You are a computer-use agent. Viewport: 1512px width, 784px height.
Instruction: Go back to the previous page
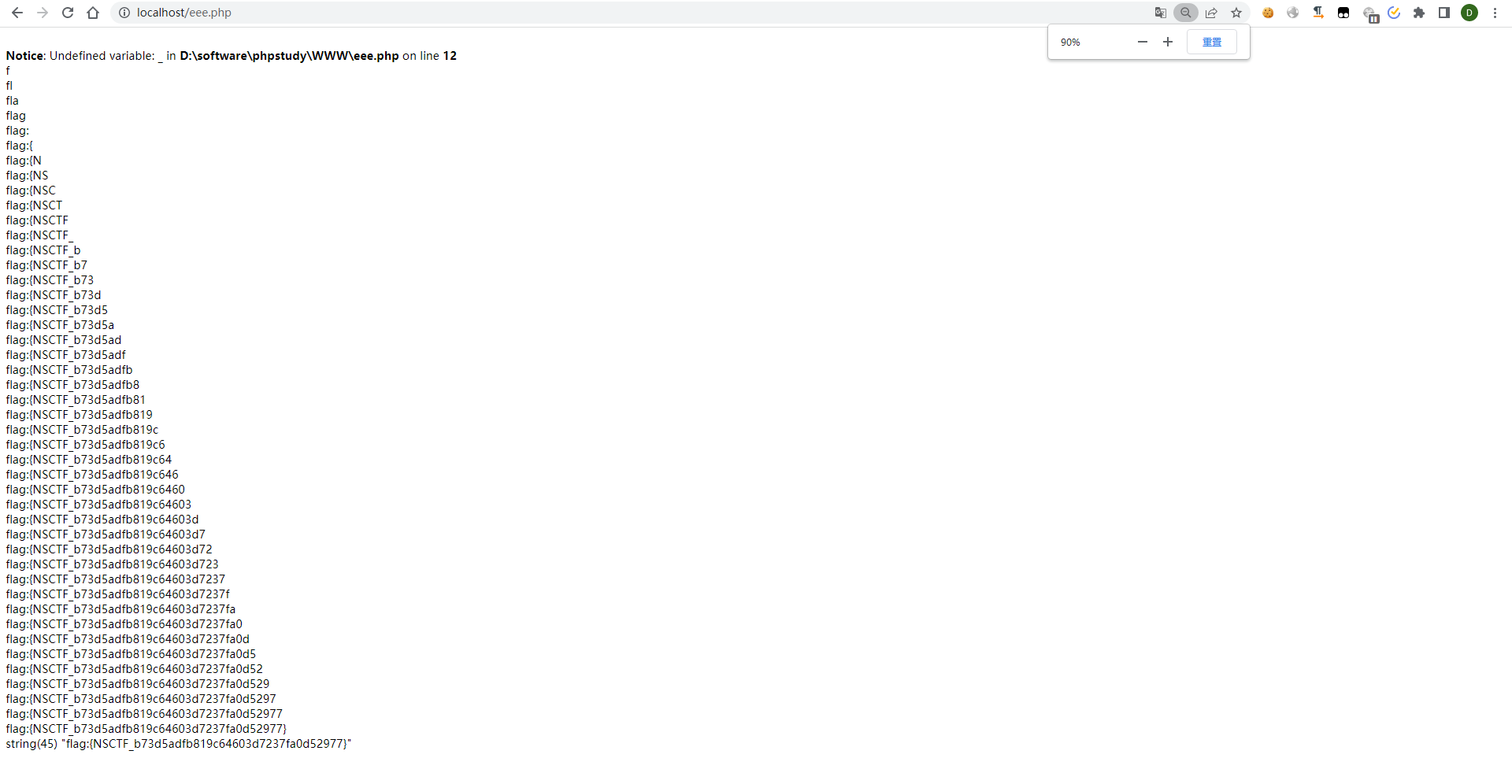pos(17,13)
